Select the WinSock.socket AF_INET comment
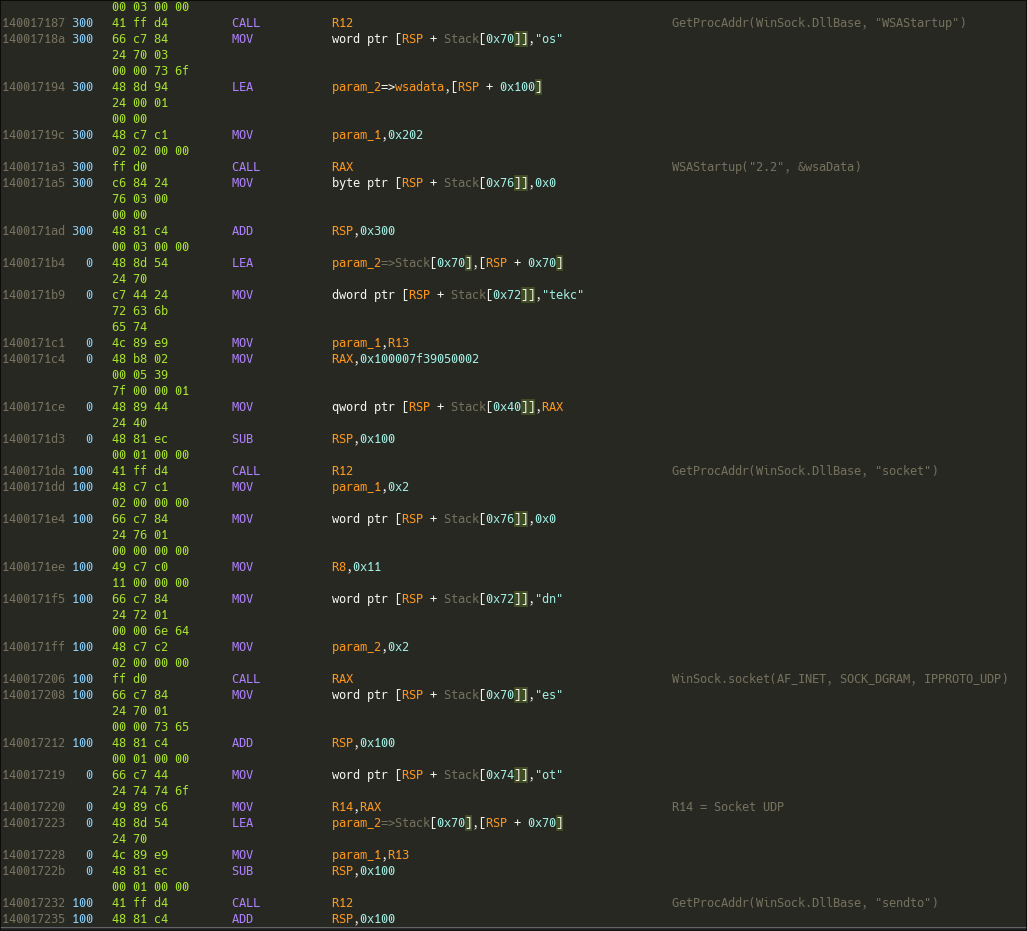Viewport: 1027px width, 931px height. pos(839,679)
